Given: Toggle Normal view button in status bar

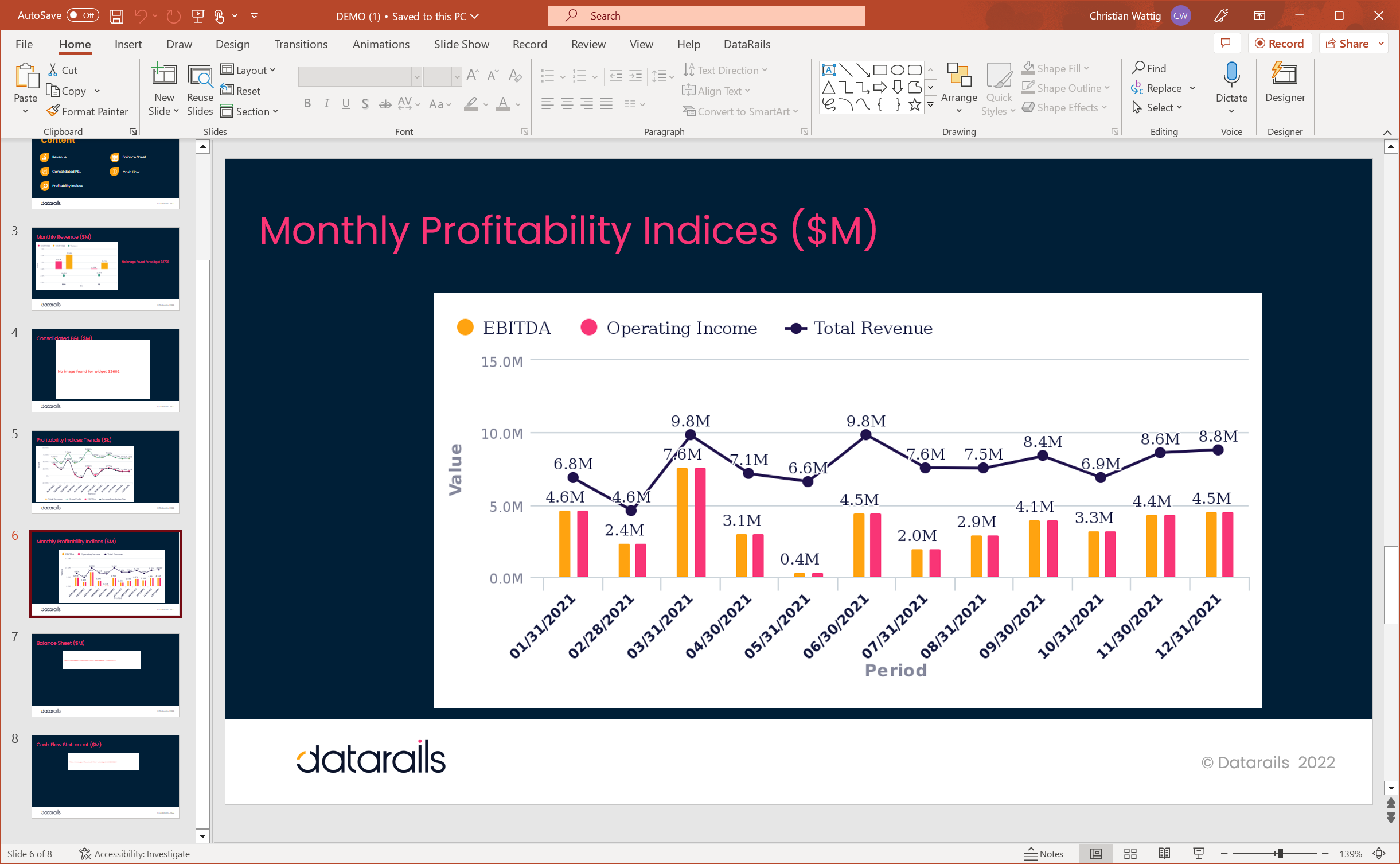Looking at the screenshot, I should [1095, 854].
